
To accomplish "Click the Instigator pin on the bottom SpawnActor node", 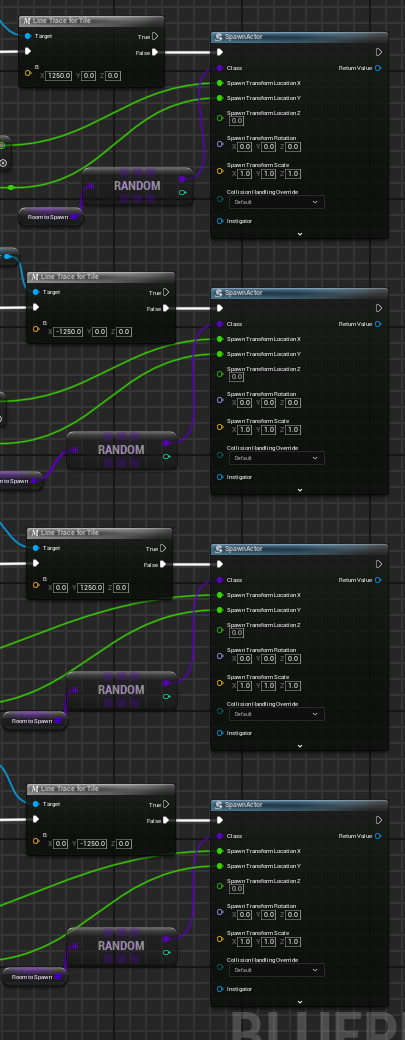I will pos(220,989).
